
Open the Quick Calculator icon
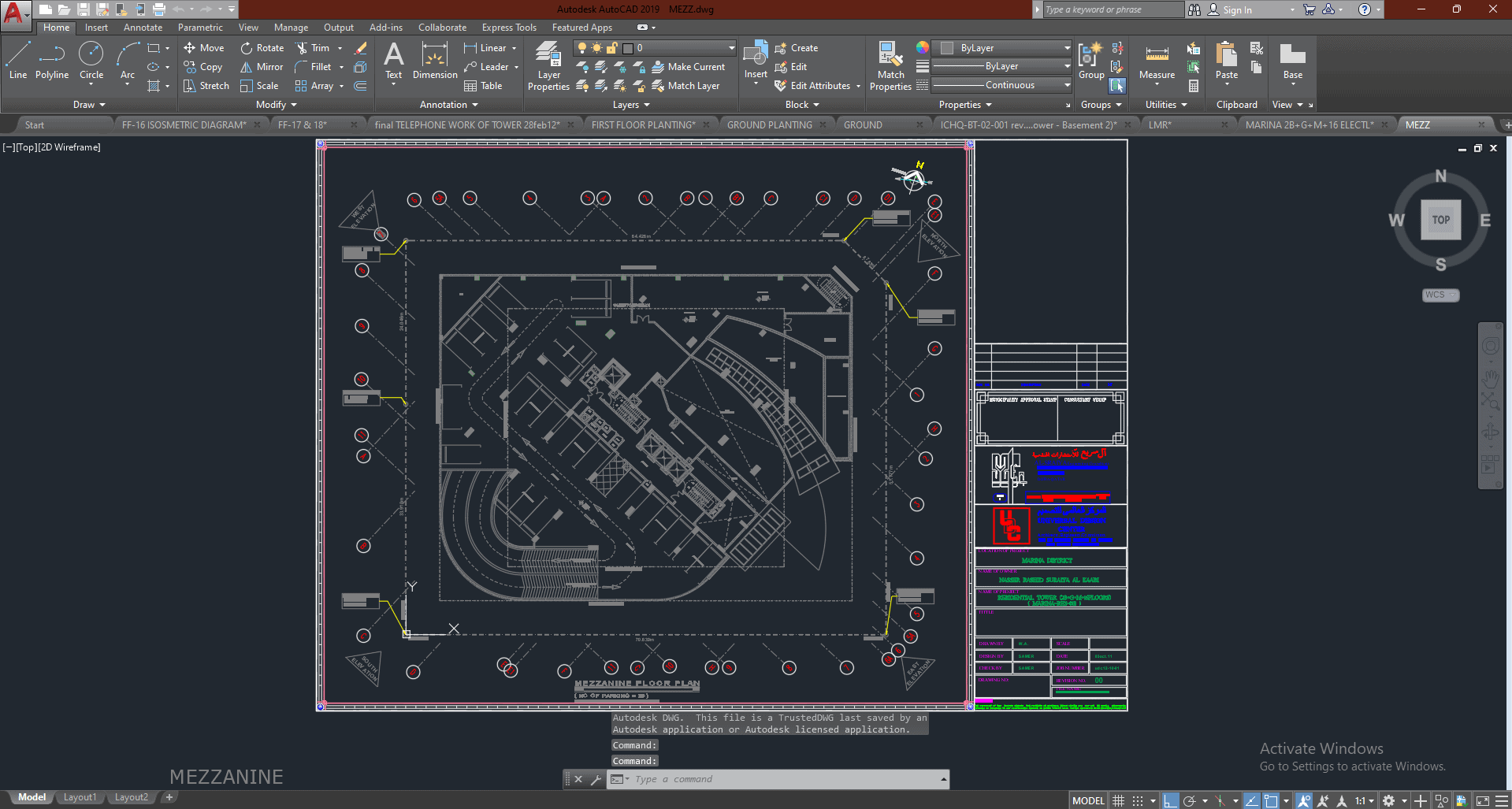(x=1194, y=86)
